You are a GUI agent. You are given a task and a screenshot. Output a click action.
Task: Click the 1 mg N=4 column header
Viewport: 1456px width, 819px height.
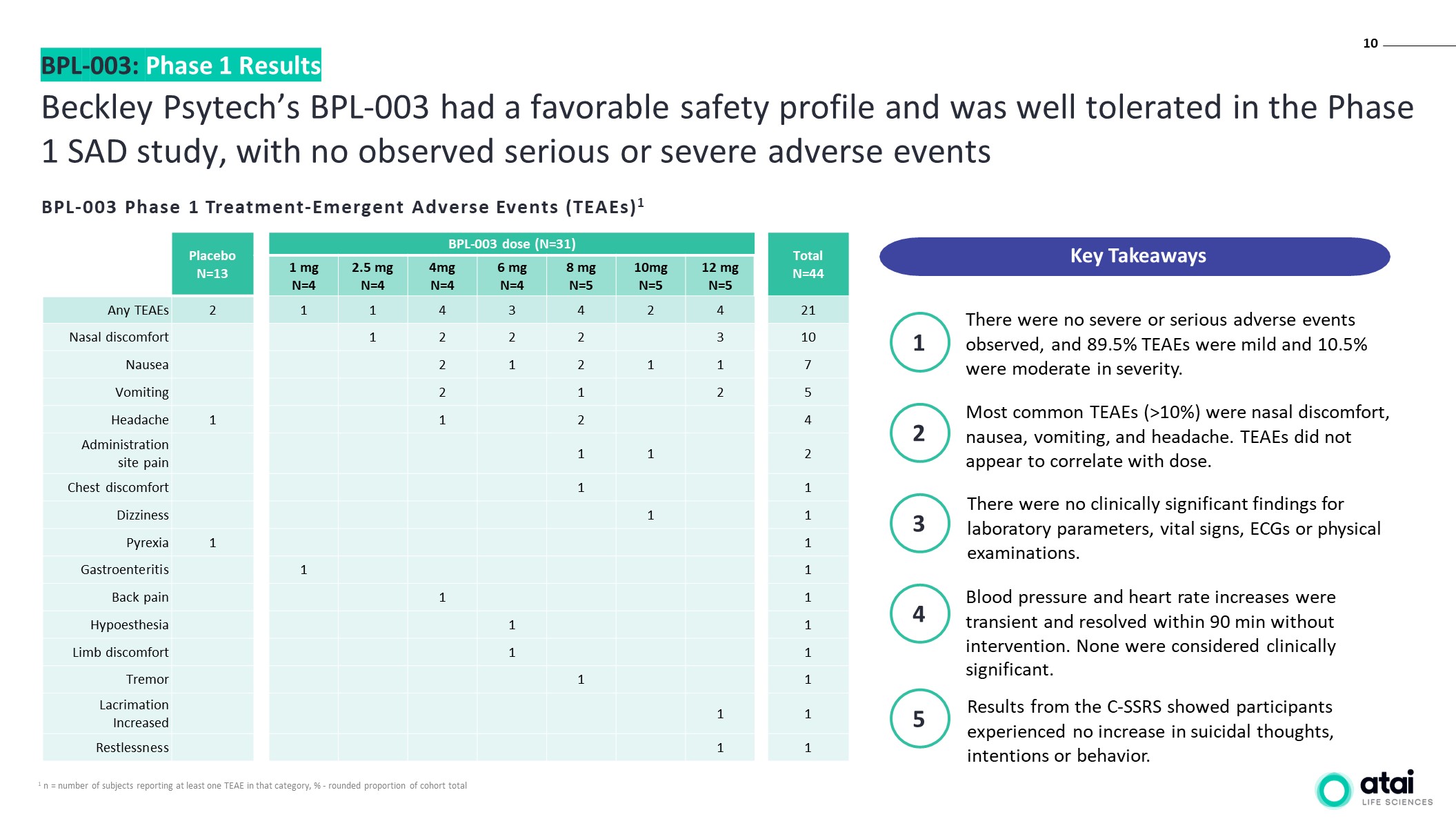coord(303,276)
